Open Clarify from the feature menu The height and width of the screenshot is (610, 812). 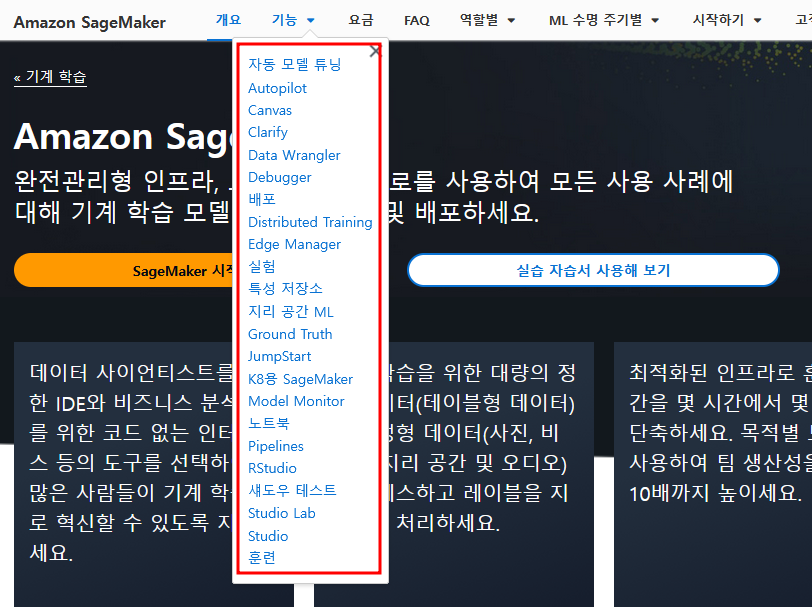(268, 133)
